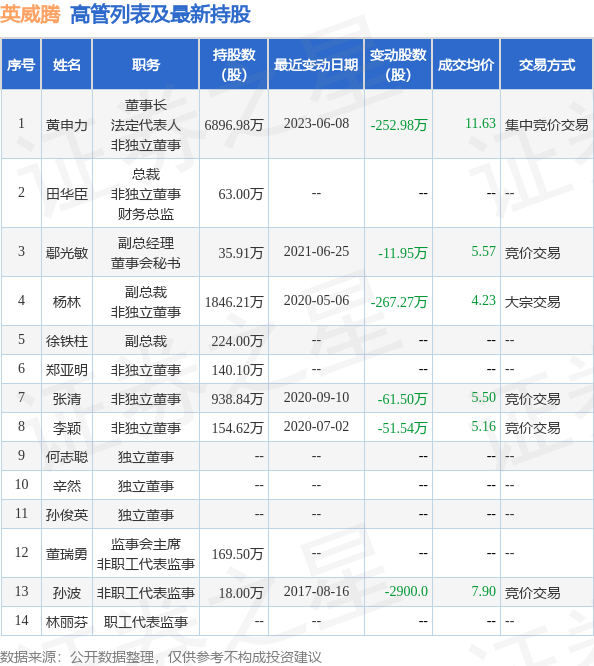594x666 pixels.
Task: Click the holding value 938.84万
Action: point(237,399)
